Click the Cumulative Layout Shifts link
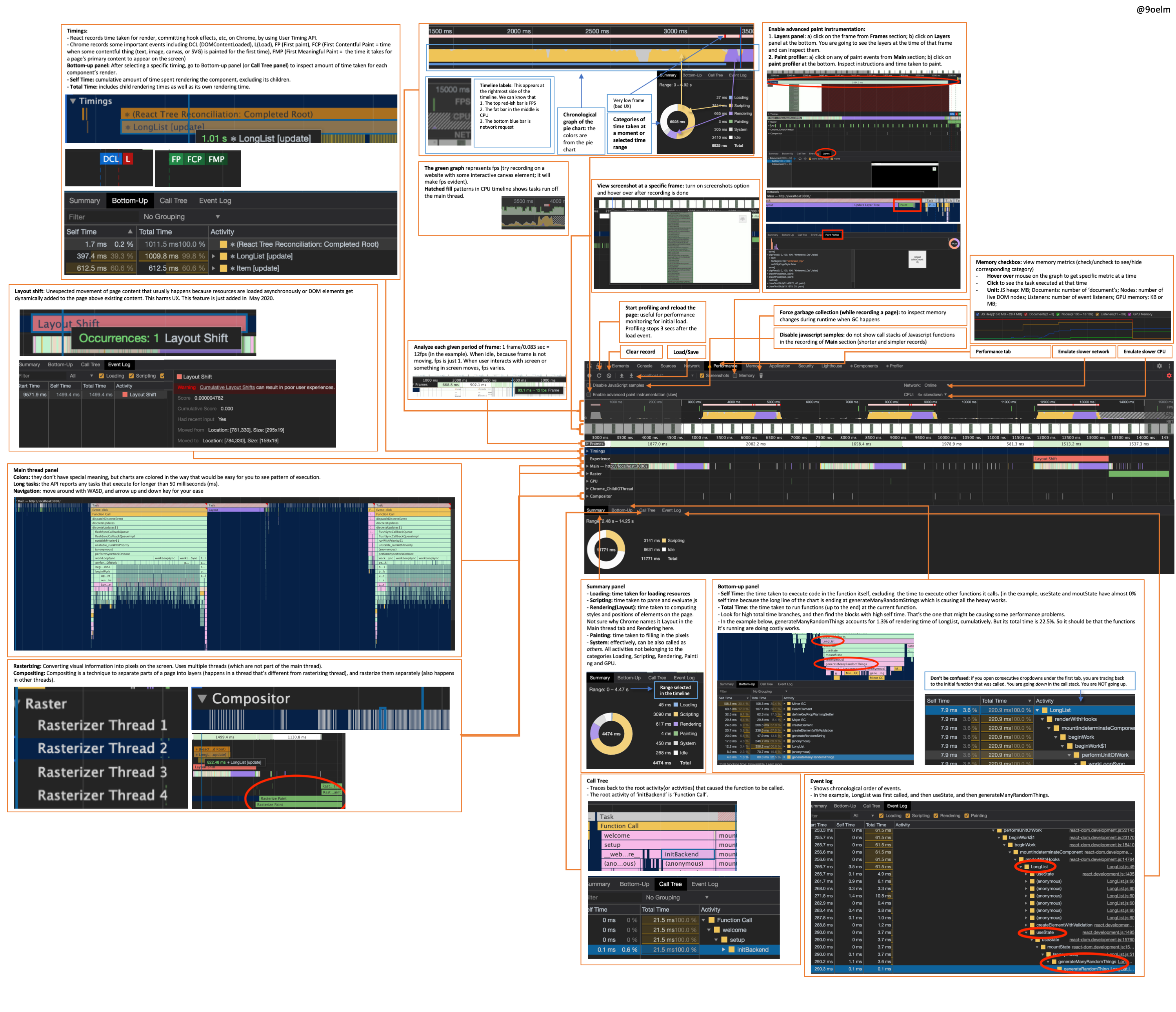Image resolution: width=1176 pixels, height=1012 pixels. point(227,388)
